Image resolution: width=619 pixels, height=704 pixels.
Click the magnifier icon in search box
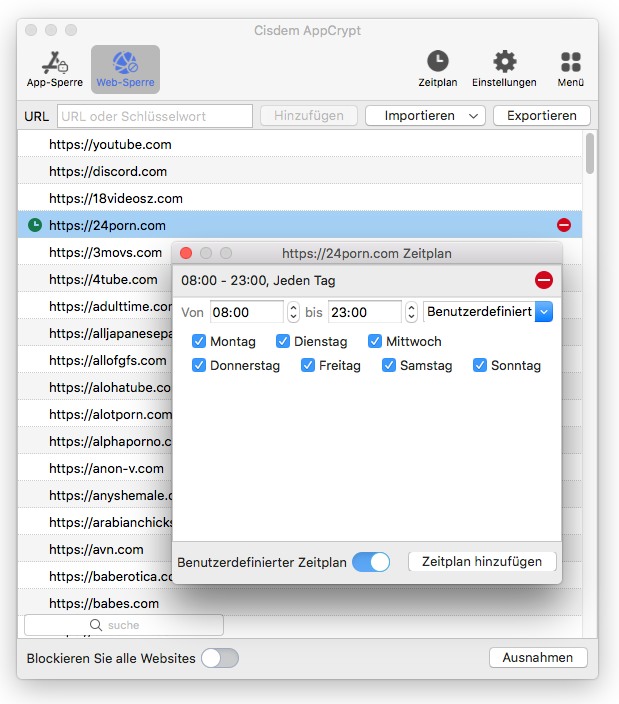(x=96, y=625)
